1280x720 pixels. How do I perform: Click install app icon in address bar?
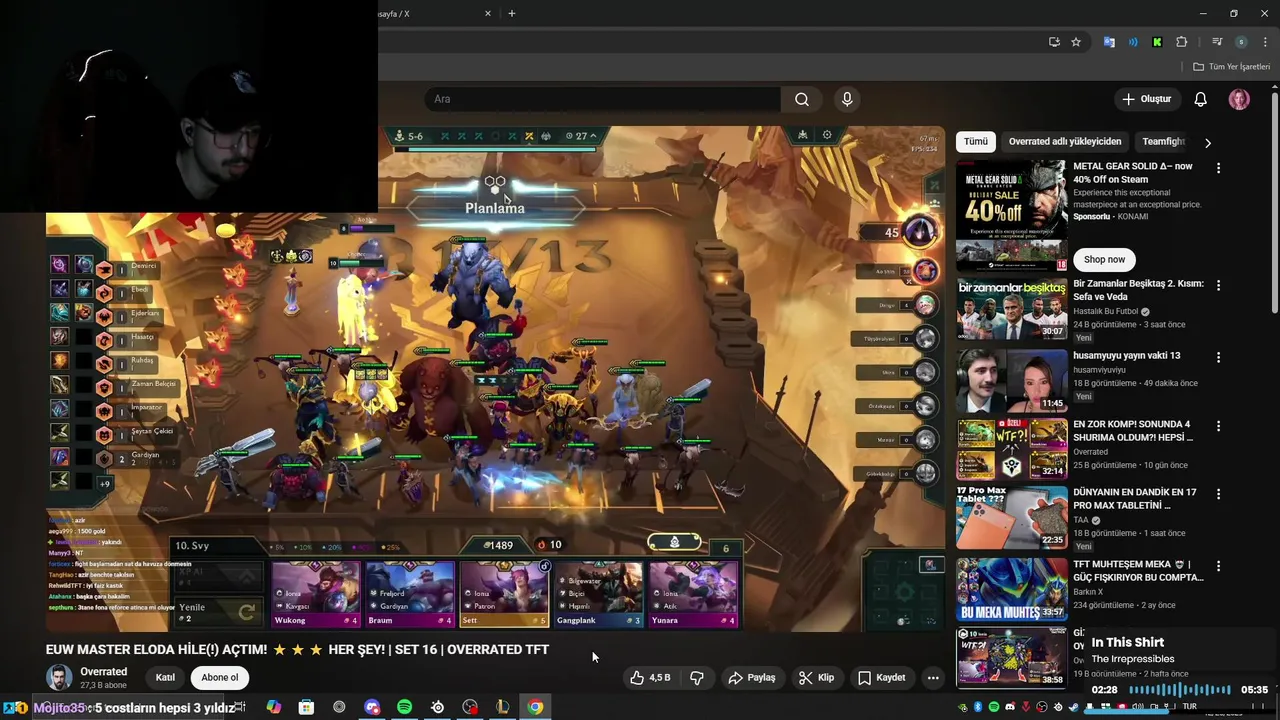[x=1054, y=42]
